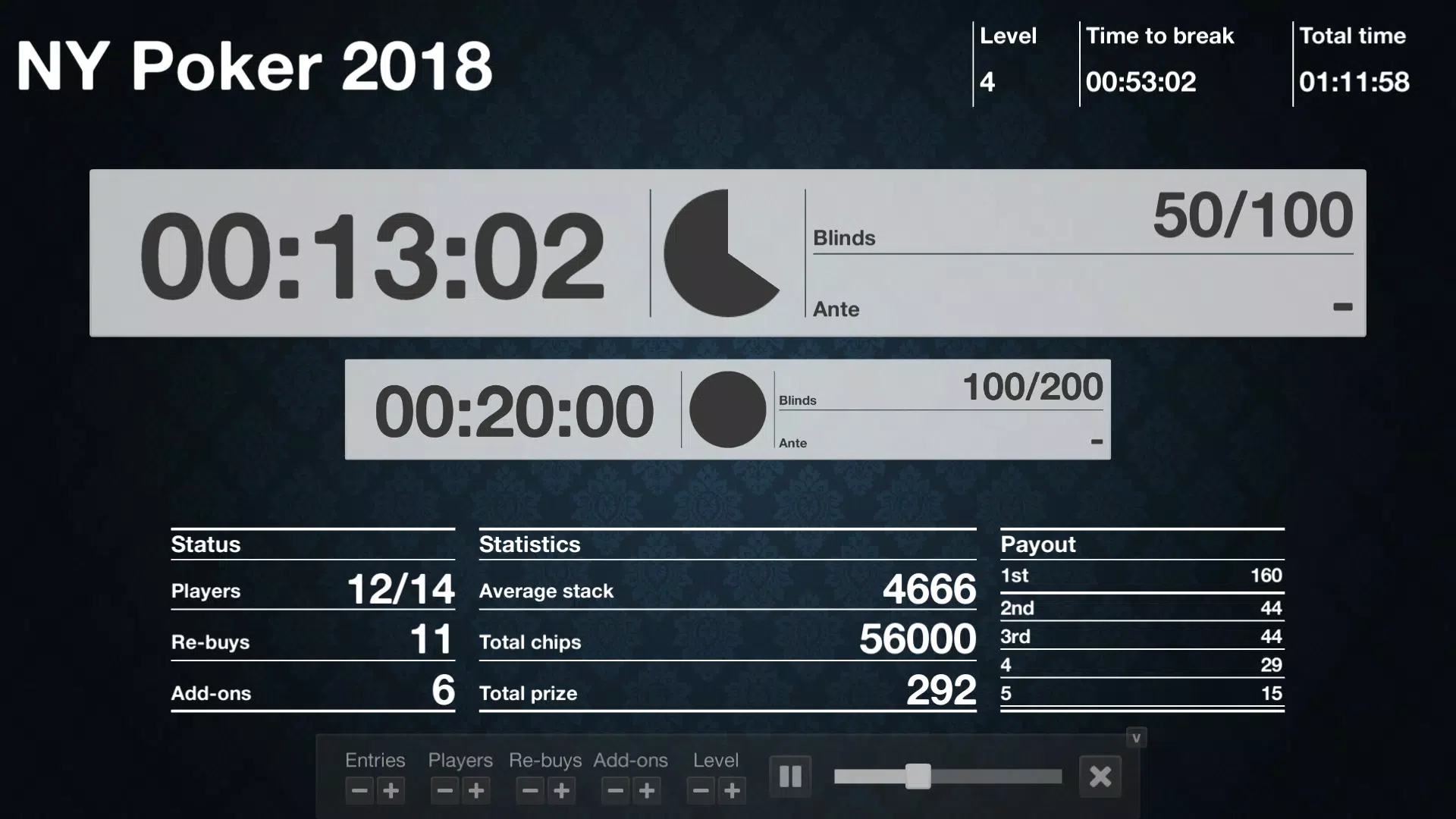
Task: Expand the Status section details
Action: 205,543
